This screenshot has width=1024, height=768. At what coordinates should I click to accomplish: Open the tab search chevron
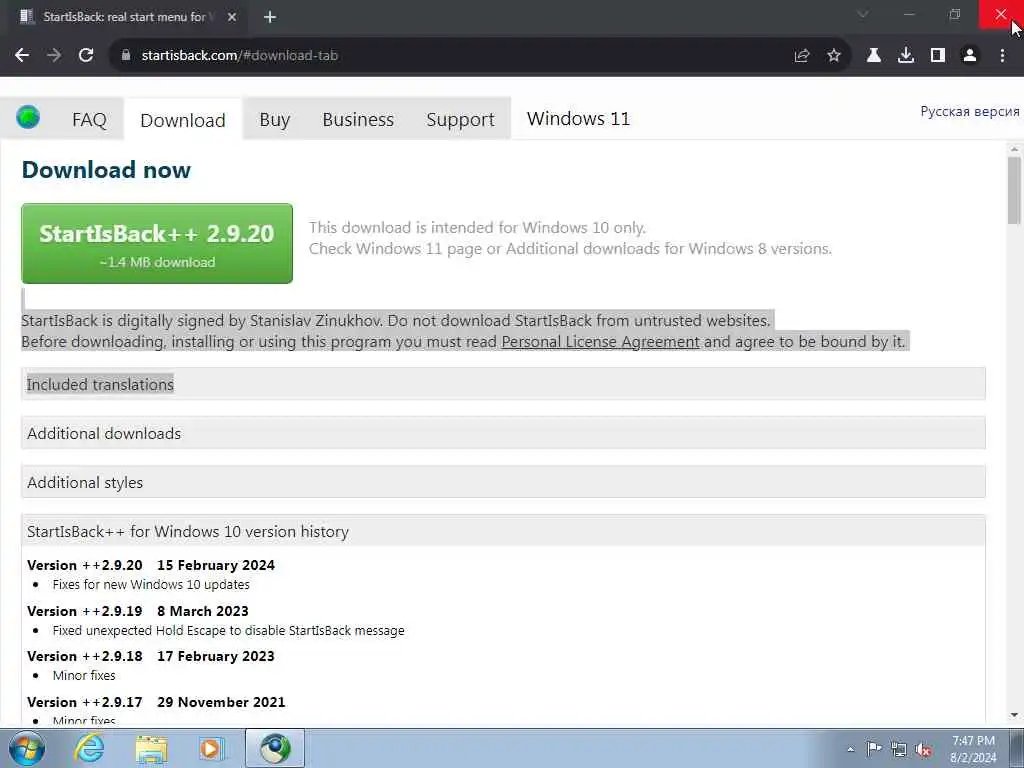pos(863,14)
